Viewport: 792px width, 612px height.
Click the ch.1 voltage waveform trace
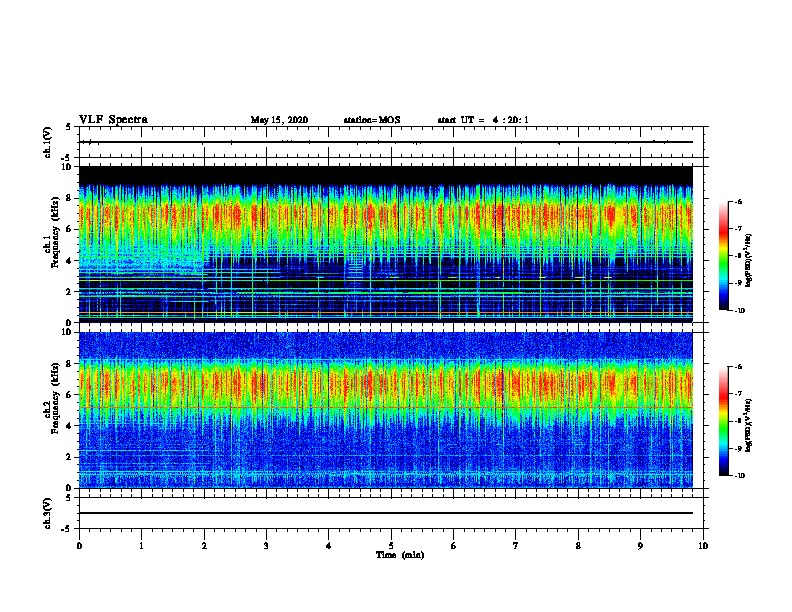[x=386, y=142]
